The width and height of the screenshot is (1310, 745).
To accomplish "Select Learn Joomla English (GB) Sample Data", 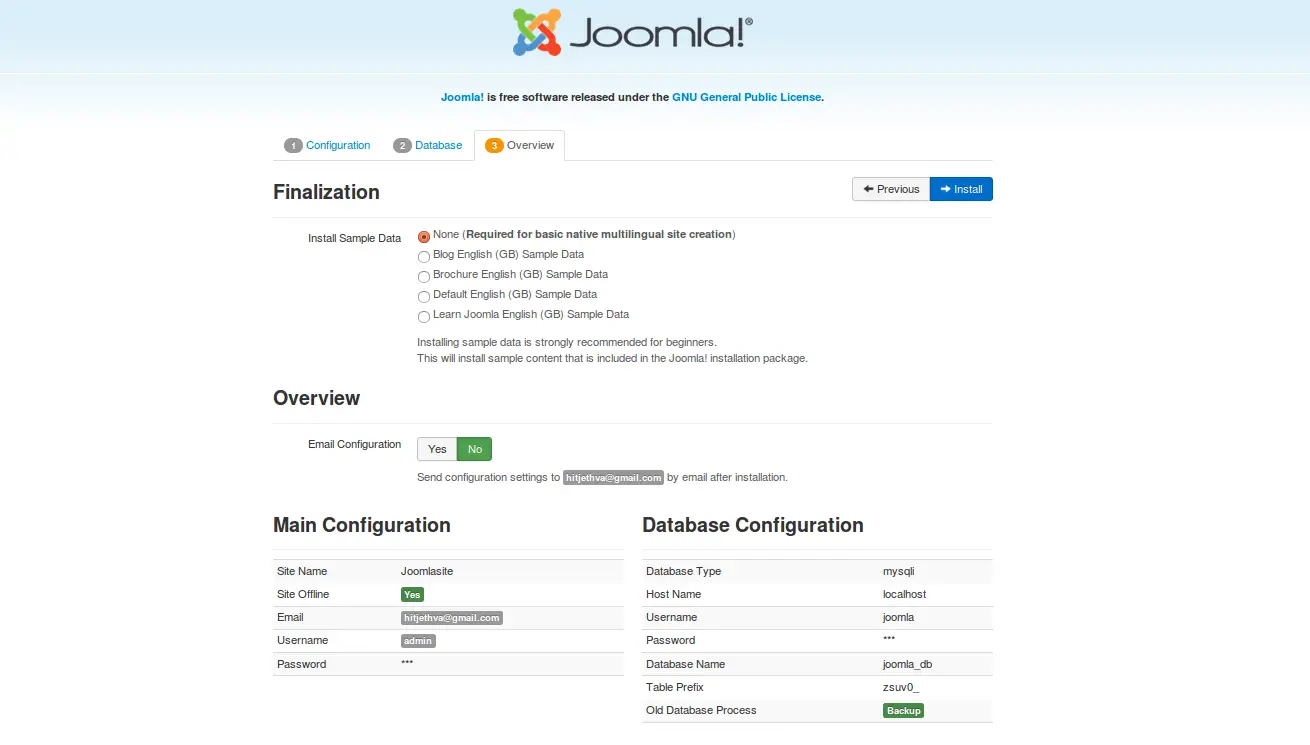I will tap(424, 317).
